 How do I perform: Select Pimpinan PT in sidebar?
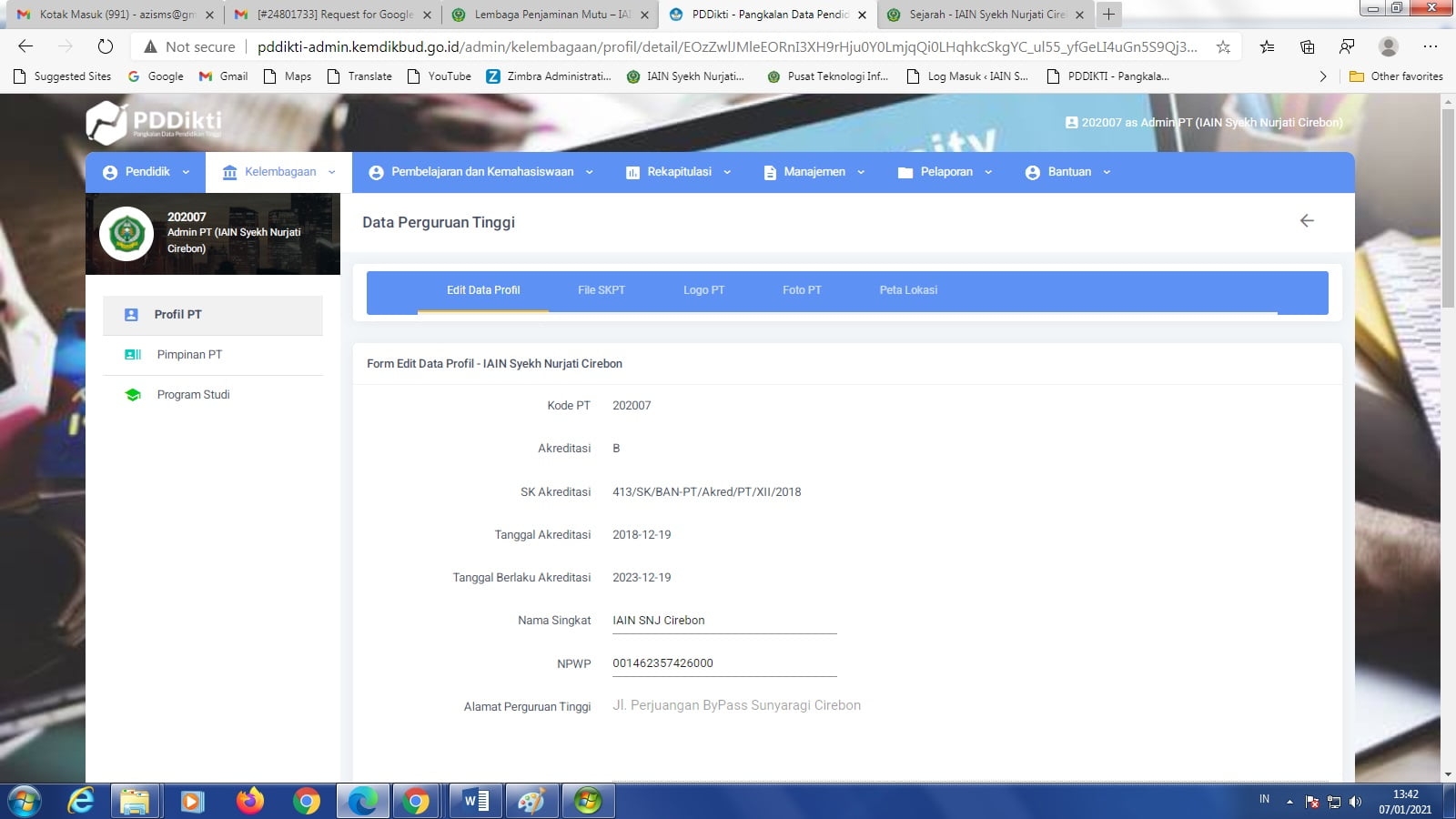[x=189, y=355]
